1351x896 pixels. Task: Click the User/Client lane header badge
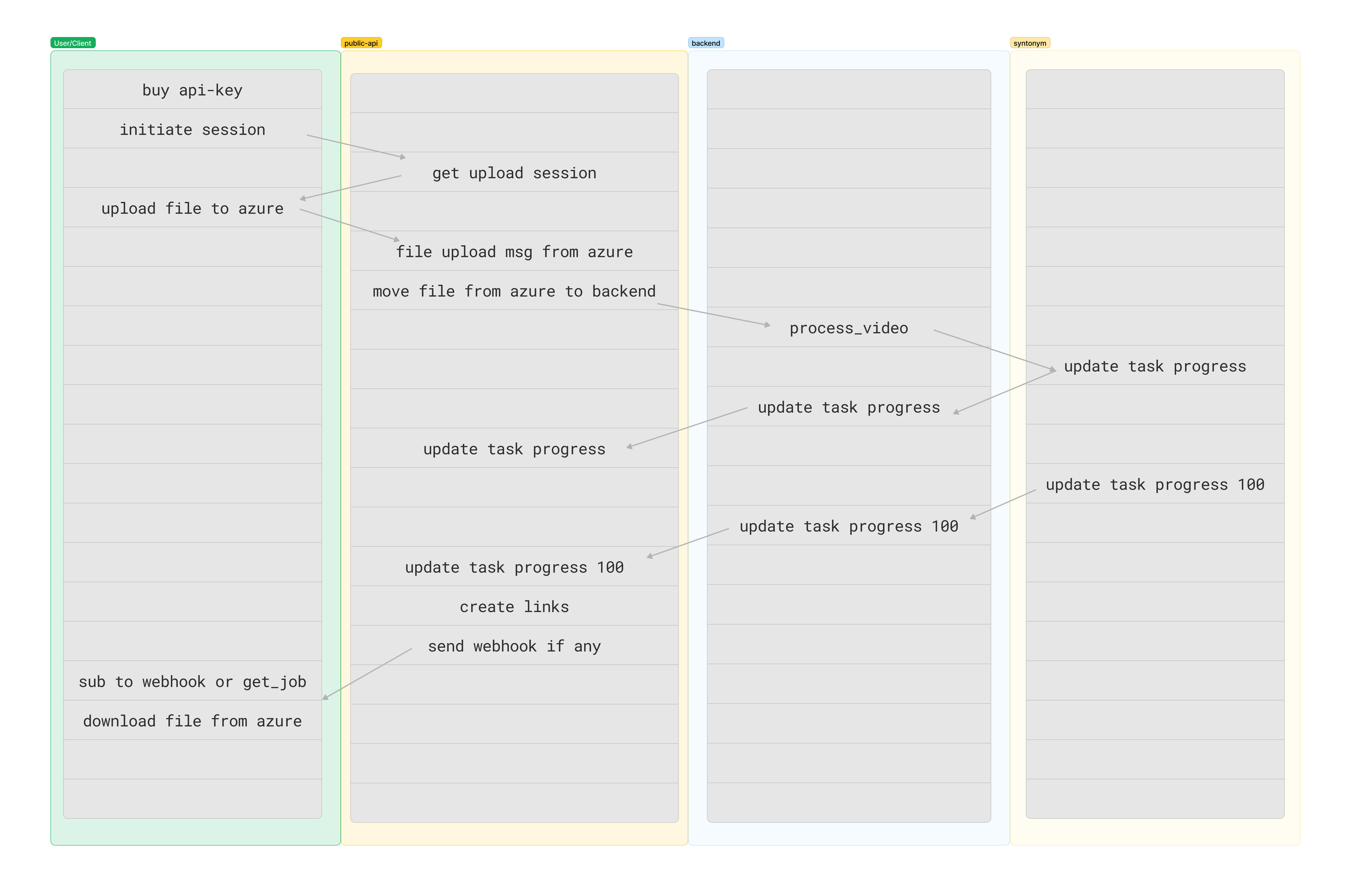tap(73, 42)
